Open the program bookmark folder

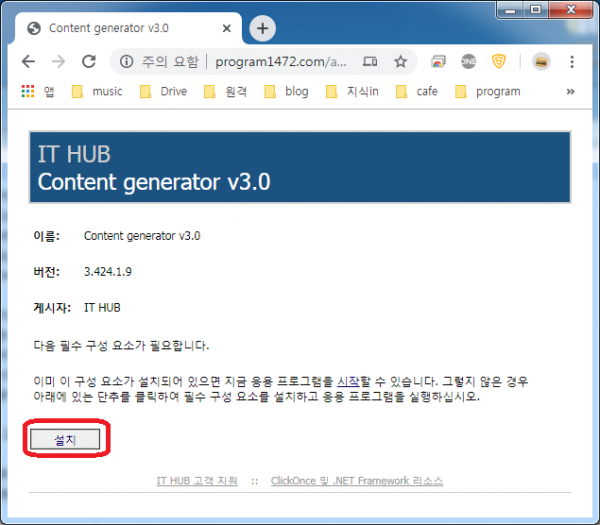point(488,91)
